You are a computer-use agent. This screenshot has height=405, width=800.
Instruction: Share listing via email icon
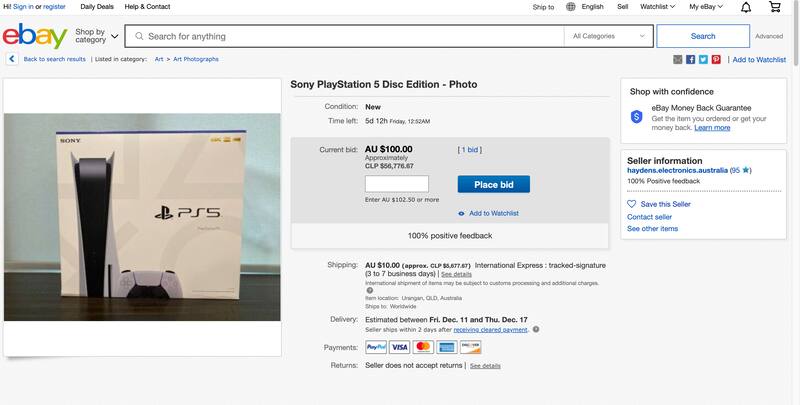pos(678,60)
